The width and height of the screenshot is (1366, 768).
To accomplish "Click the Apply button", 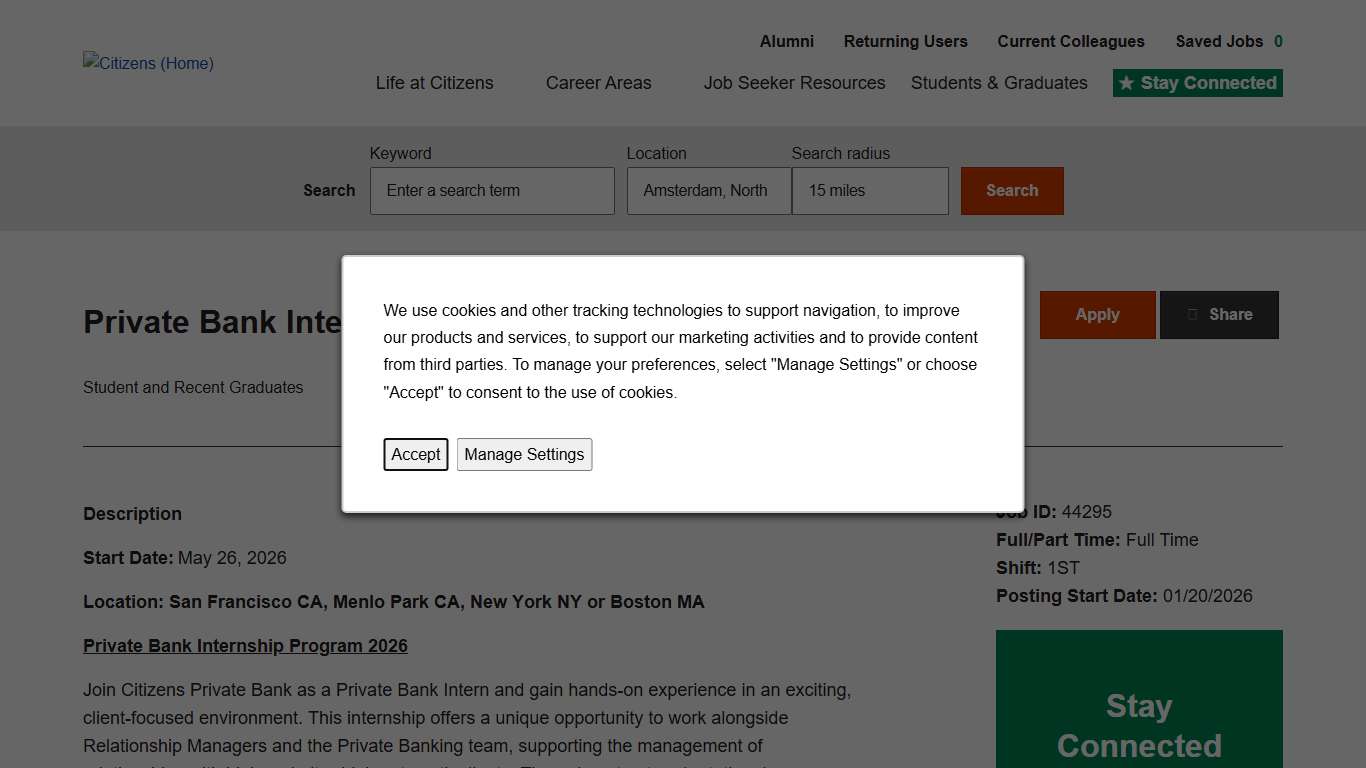I will 1097,315.
